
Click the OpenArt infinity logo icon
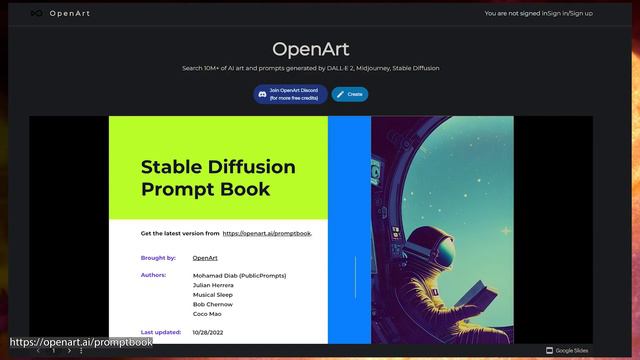point(36,13)
